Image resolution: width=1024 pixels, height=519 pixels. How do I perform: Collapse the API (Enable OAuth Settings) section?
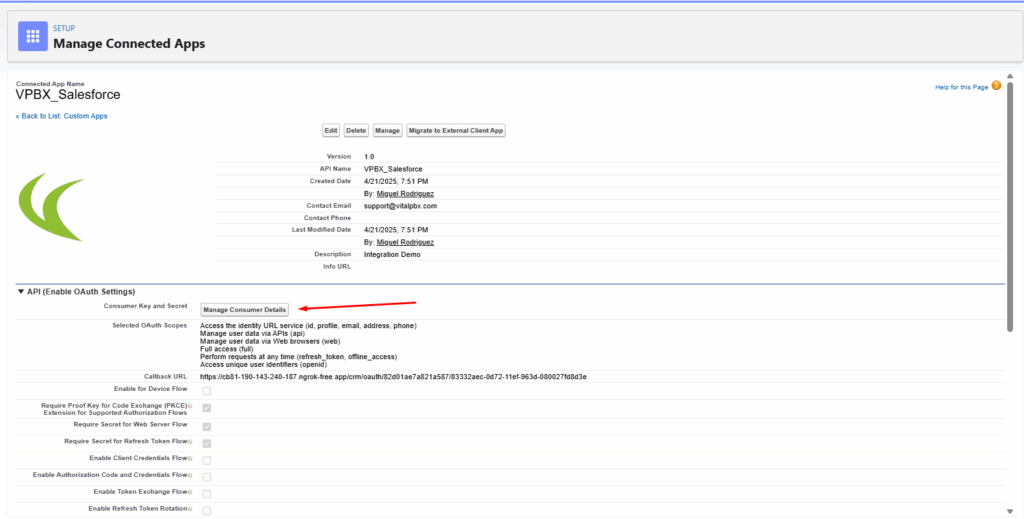[x=21, y=292]
